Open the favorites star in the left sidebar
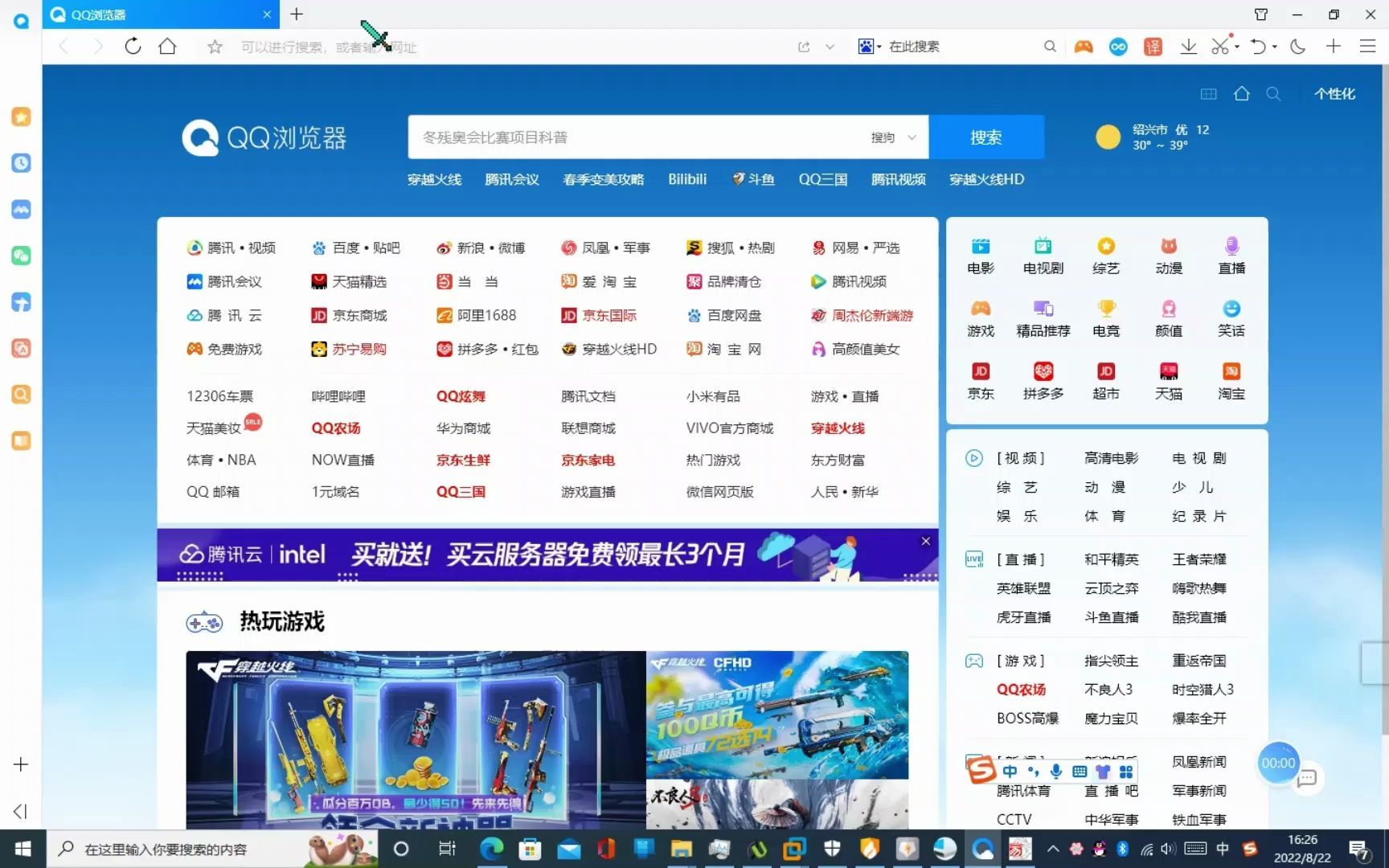The image size is (1389, 868). pos(22,117)
